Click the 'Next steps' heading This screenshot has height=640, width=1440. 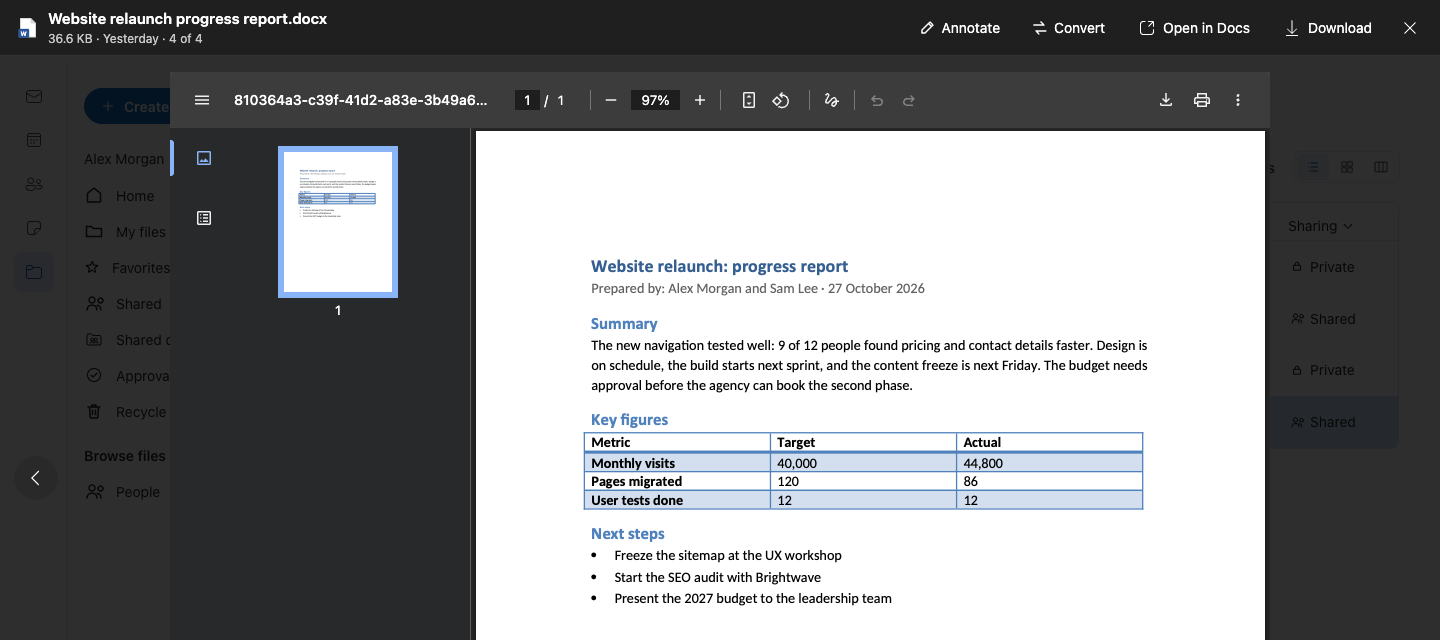(x=627, y=534)
